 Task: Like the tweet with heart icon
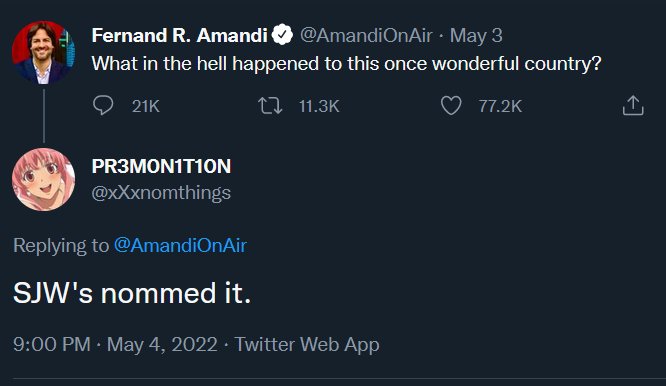click(451, 106)
